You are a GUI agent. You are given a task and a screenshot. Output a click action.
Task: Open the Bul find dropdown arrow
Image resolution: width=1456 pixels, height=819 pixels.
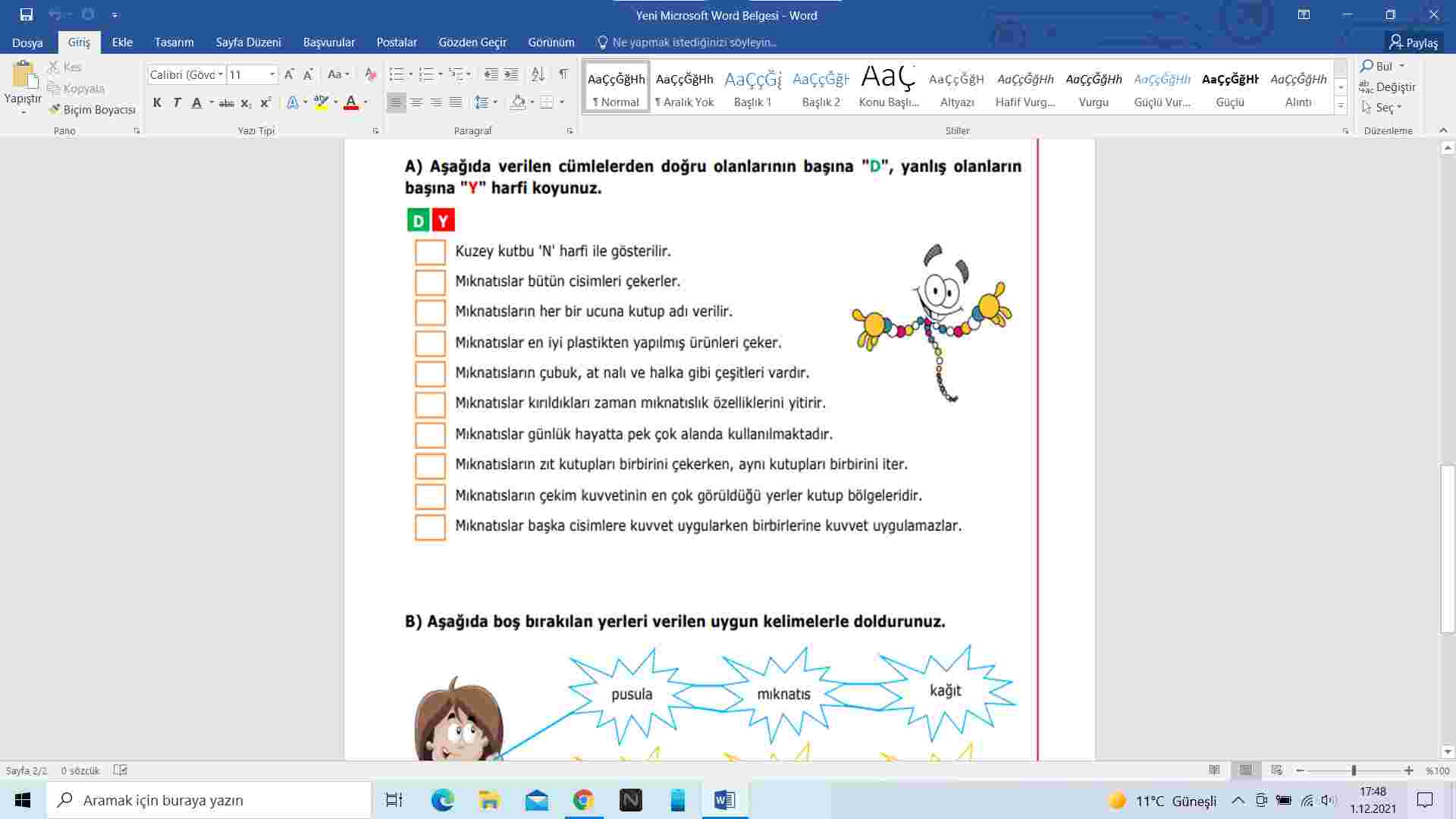pos(1401,66)
